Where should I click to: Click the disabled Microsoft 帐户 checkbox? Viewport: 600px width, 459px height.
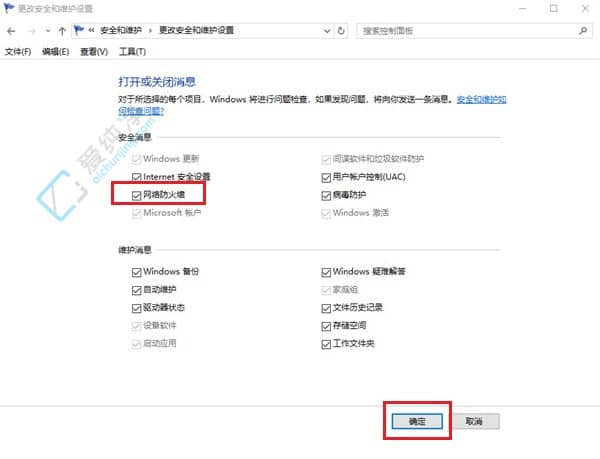[x=136, y=213]
